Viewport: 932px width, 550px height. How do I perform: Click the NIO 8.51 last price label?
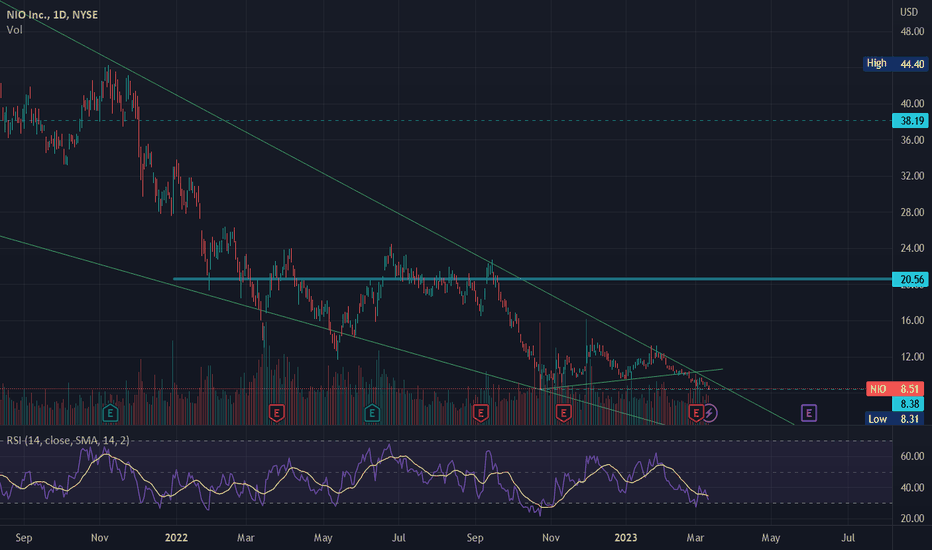pyautogui.click(x=895, y=389)
